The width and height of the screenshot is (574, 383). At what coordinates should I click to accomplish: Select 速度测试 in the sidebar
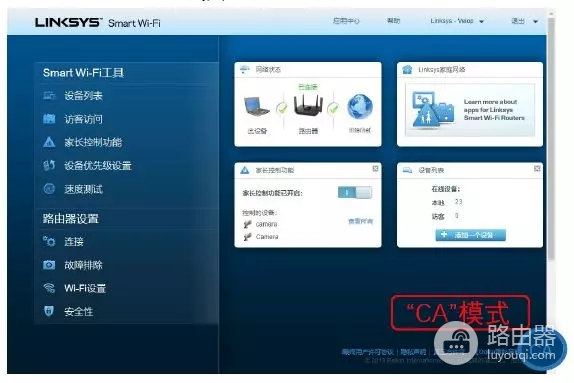click(x=83, y=189)
